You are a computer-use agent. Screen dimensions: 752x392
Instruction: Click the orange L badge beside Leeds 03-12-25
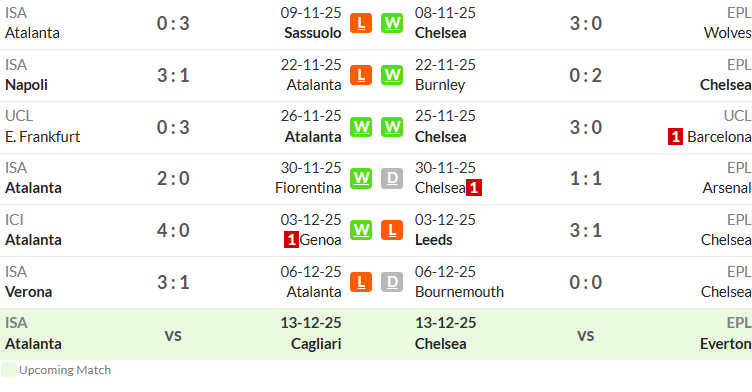(x=392, y=230)
